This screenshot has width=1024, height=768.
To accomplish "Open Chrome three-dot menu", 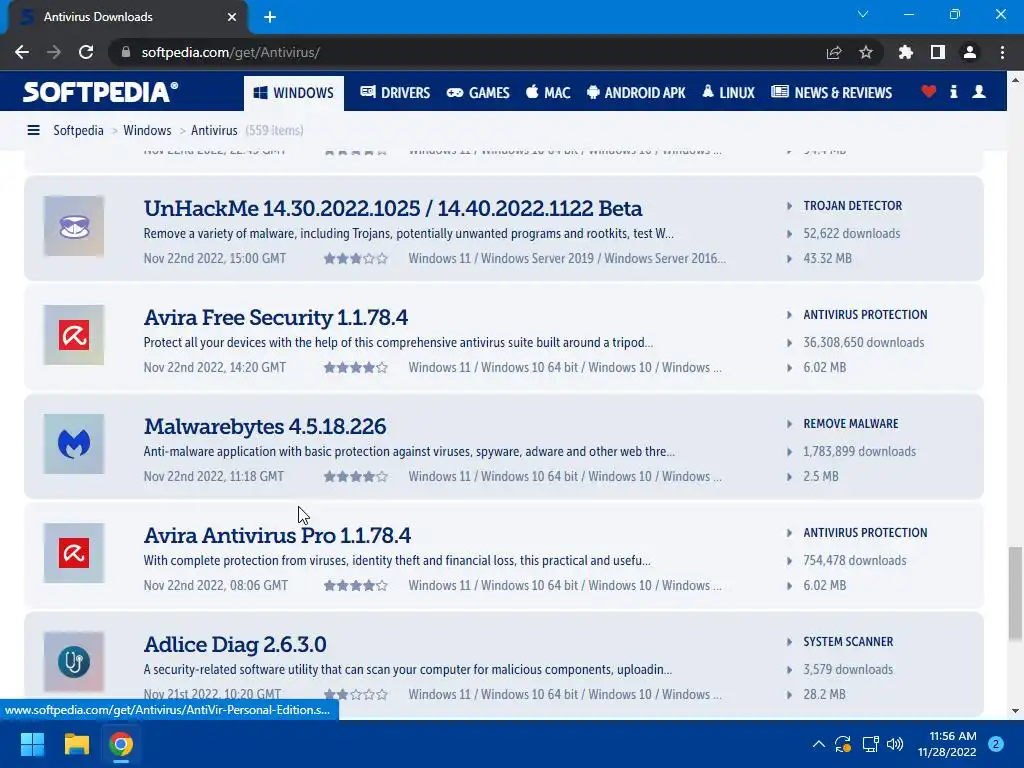I will [x=1002, y=52].
